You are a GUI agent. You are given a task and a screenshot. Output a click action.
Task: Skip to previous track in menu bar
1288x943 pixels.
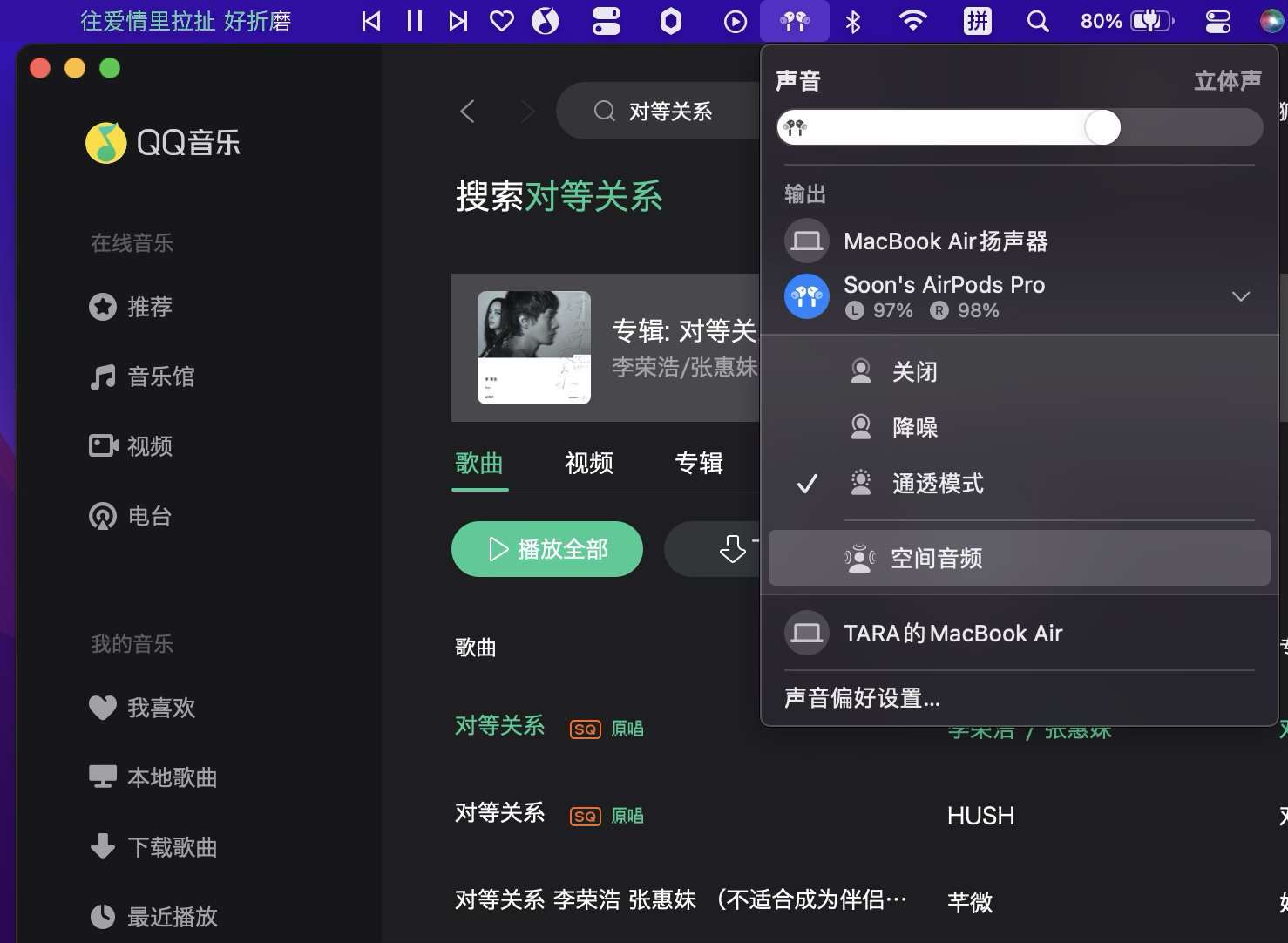[371, 21]
